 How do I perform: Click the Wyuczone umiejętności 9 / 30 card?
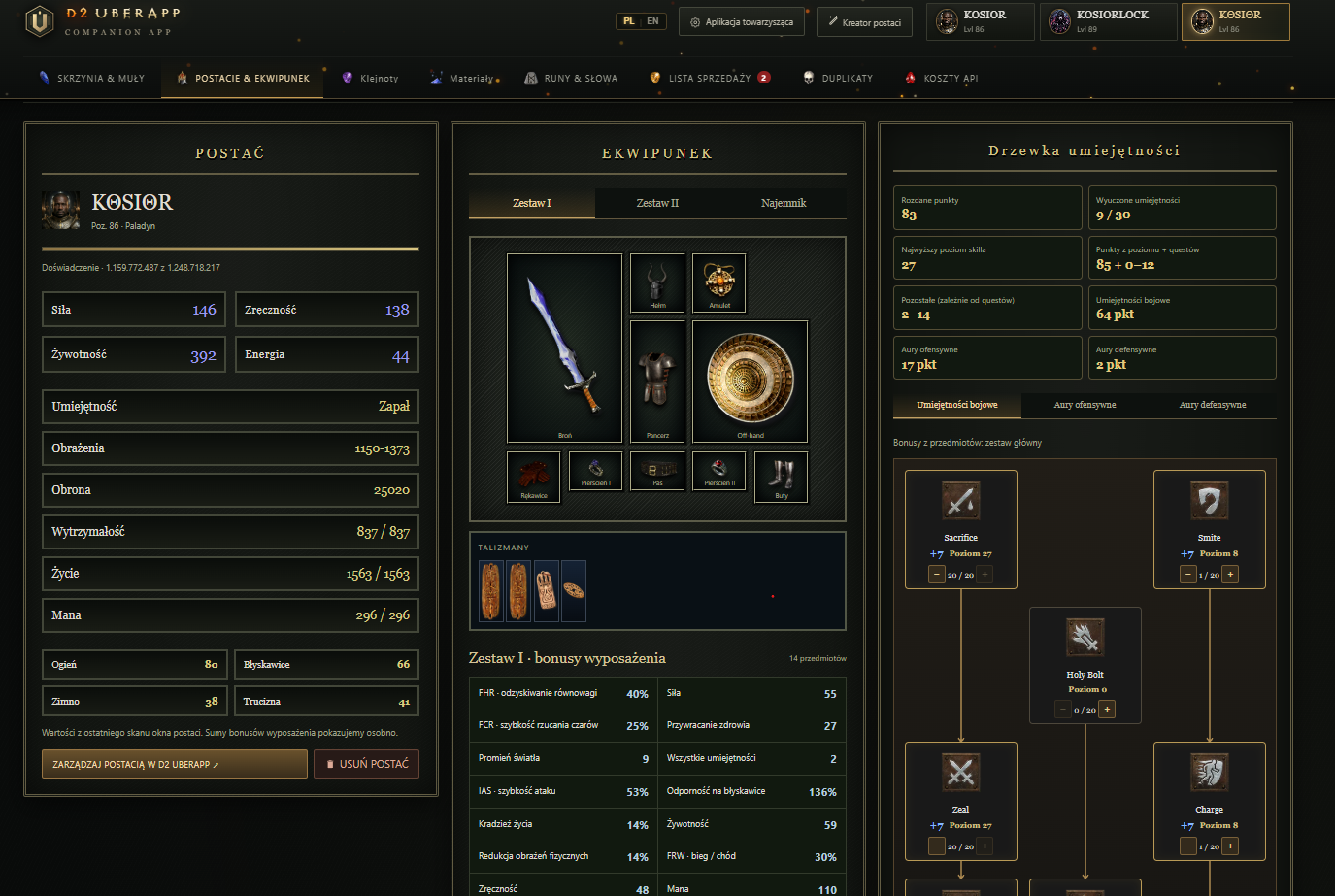click(1183, 208)
